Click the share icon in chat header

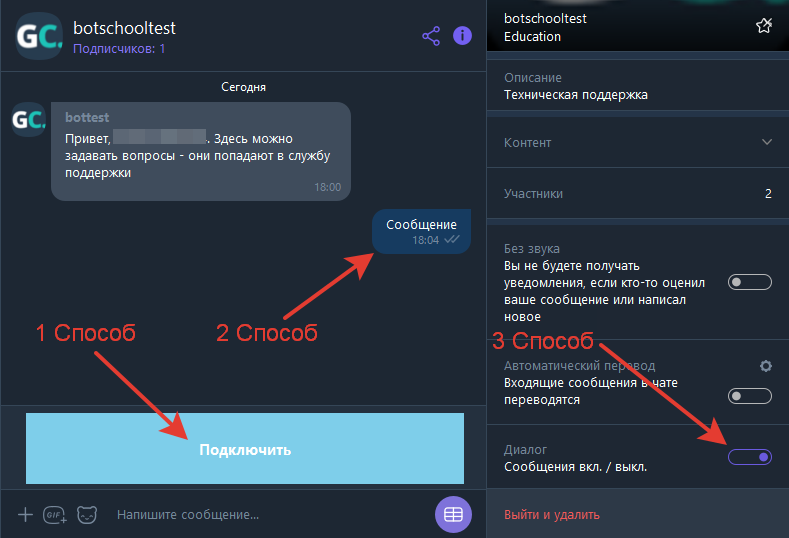pyautogui.click(x=431, y=36)
